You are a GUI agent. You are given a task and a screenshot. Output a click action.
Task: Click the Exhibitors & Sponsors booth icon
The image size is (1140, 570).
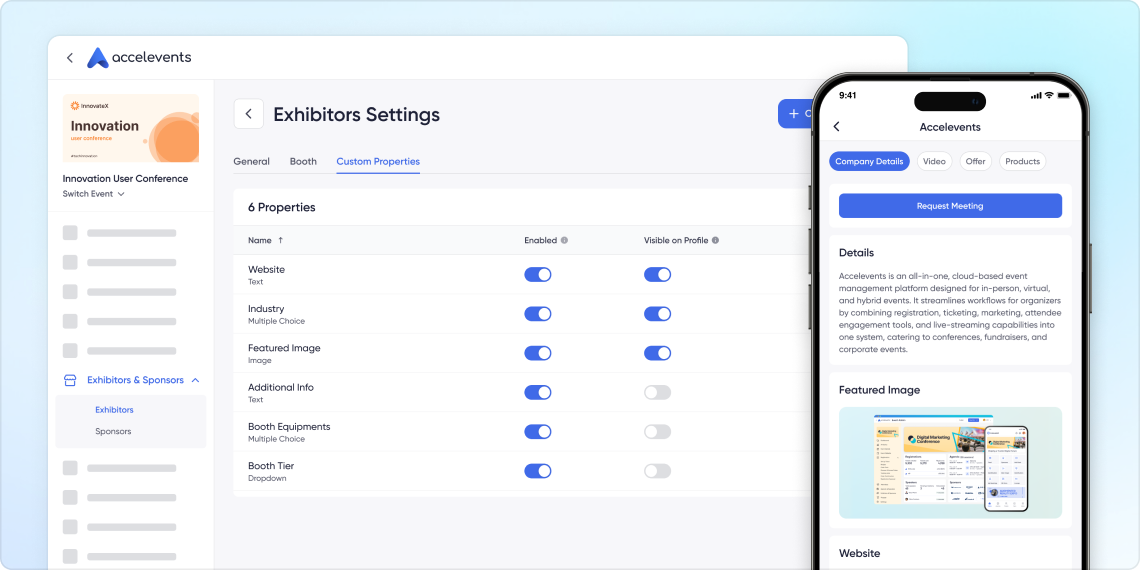click(x=70, y=380)
